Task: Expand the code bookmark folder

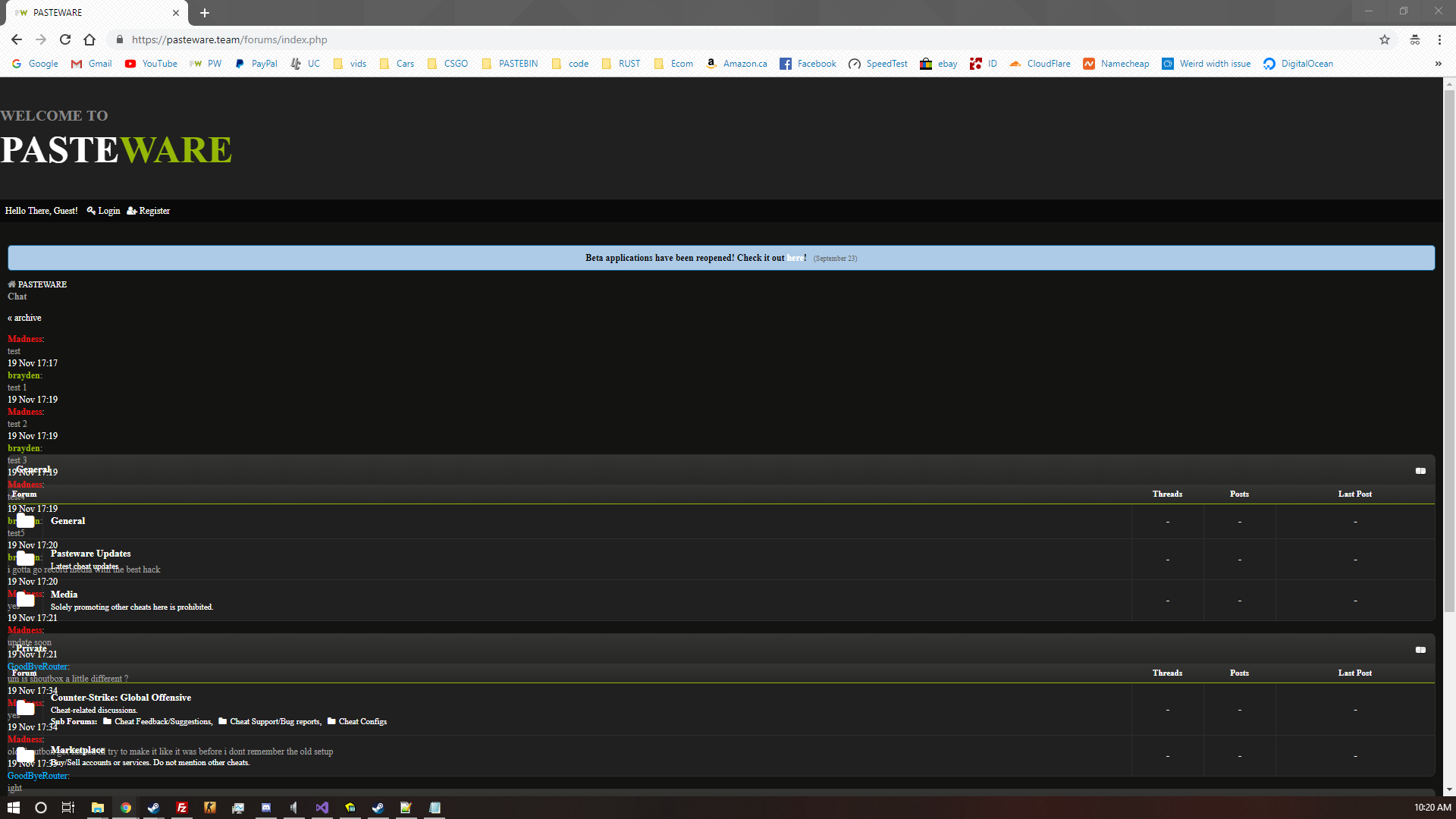Action: (x=570, y=64)
